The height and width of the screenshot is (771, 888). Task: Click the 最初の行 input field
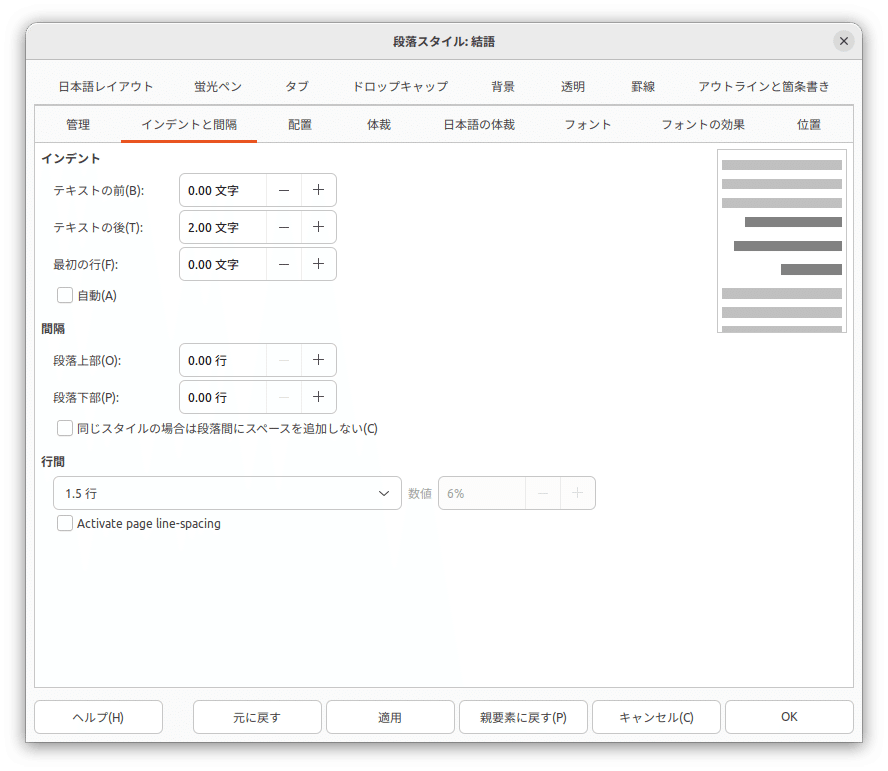point(223,264)
